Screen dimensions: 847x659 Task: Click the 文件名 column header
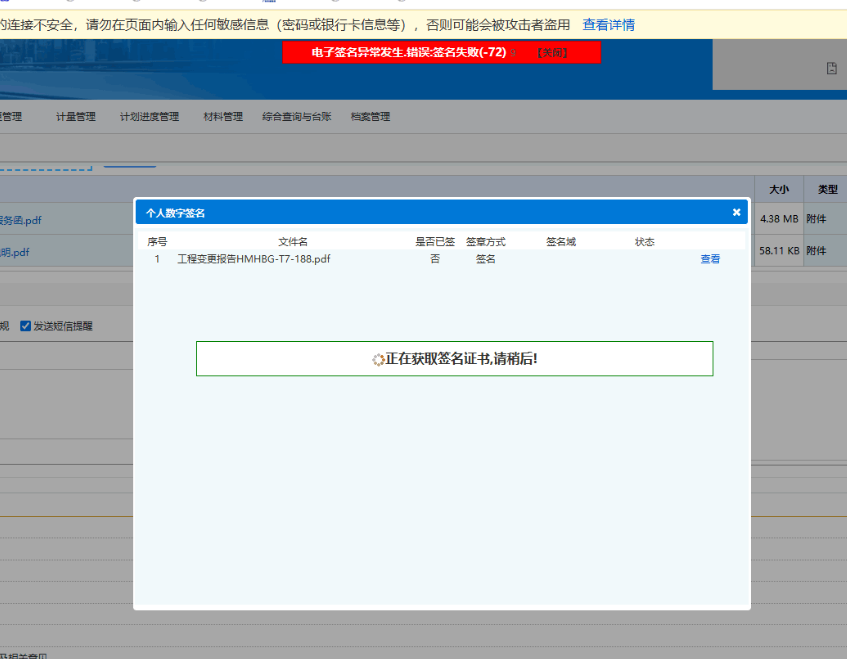point(293,242)
